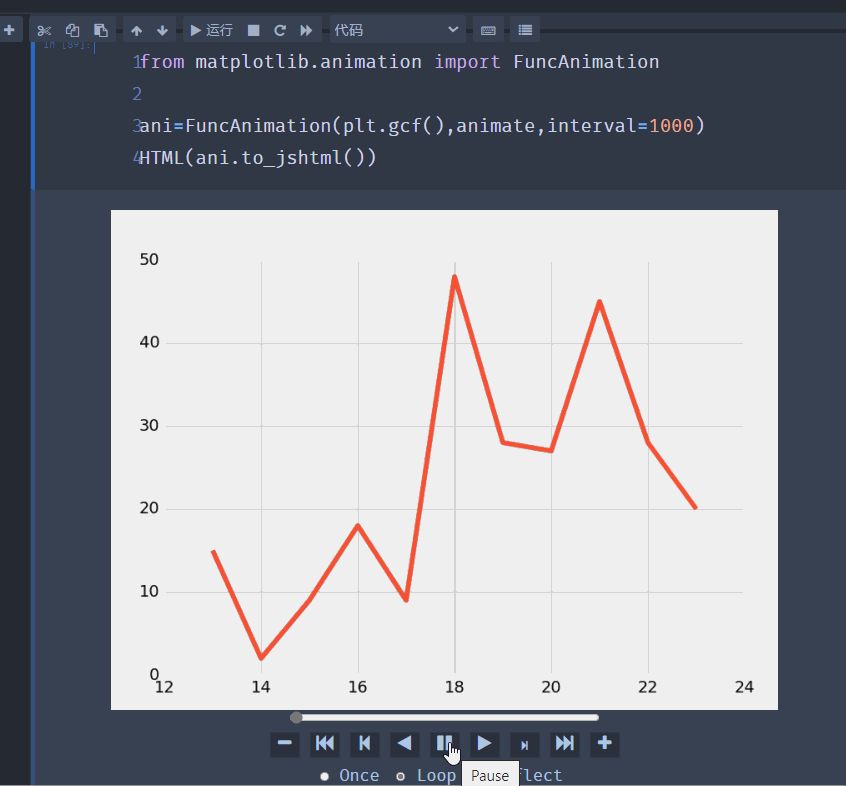846x786 pixels.
Task: Select the Loop playback mode radio
Action: pyautogui.click(x=400, y=776)
